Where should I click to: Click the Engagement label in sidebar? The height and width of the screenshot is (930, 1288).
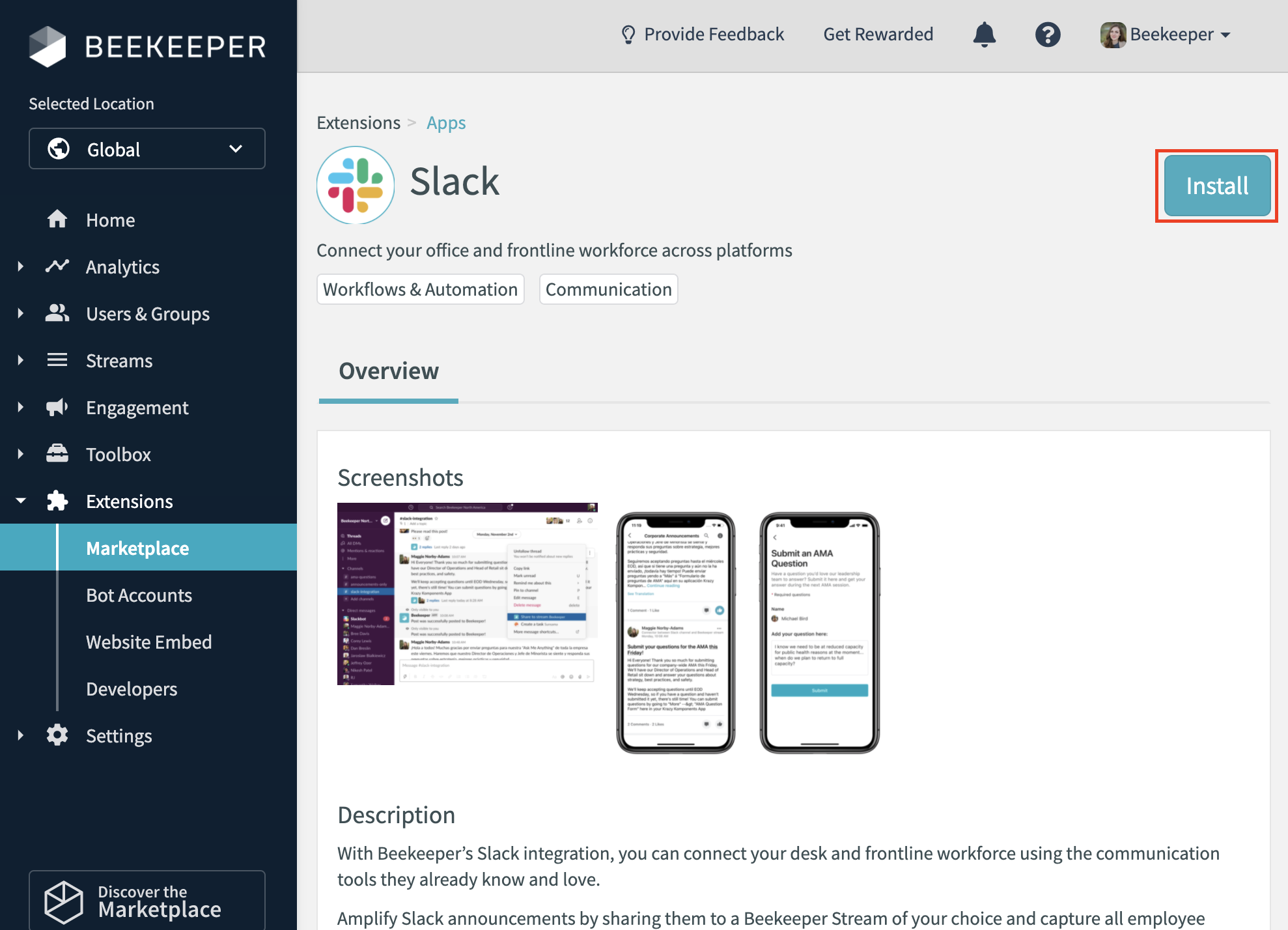point(137,407)
